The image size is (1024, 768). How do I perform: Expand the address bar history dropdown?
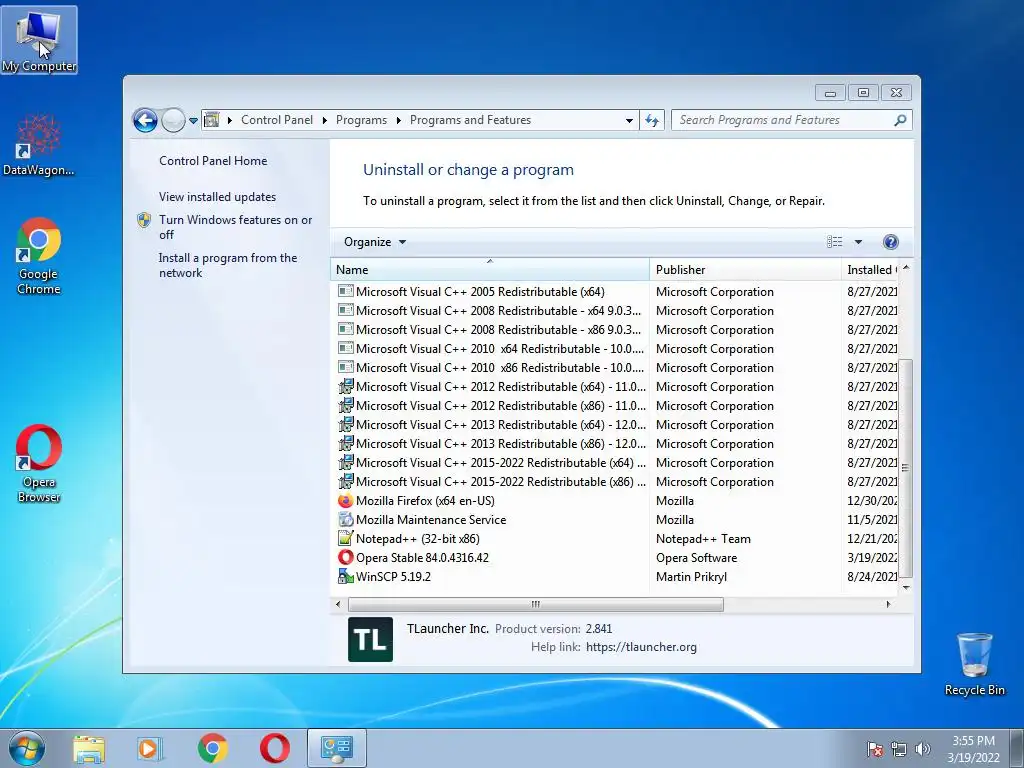(629, 120)
